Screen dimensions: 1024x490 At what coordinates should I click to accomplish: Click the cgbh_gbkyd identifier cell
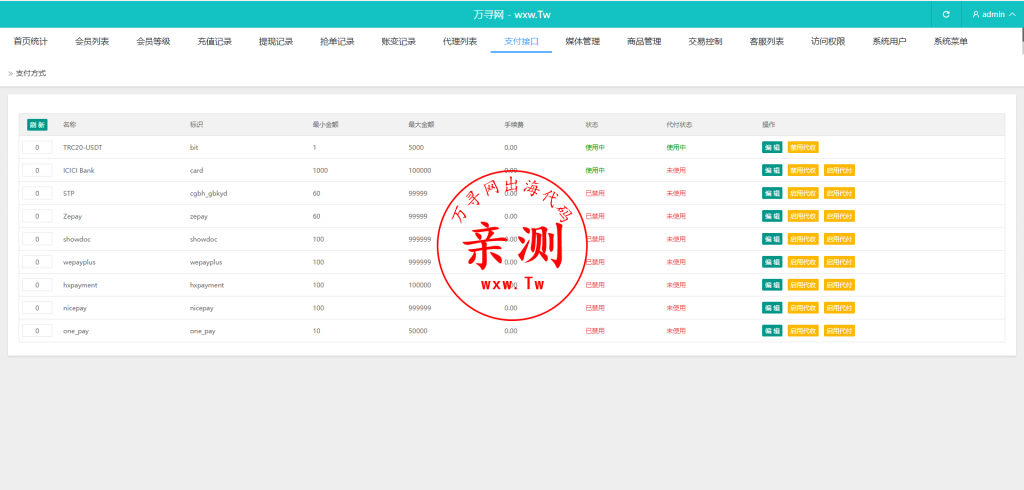point(208,193)
